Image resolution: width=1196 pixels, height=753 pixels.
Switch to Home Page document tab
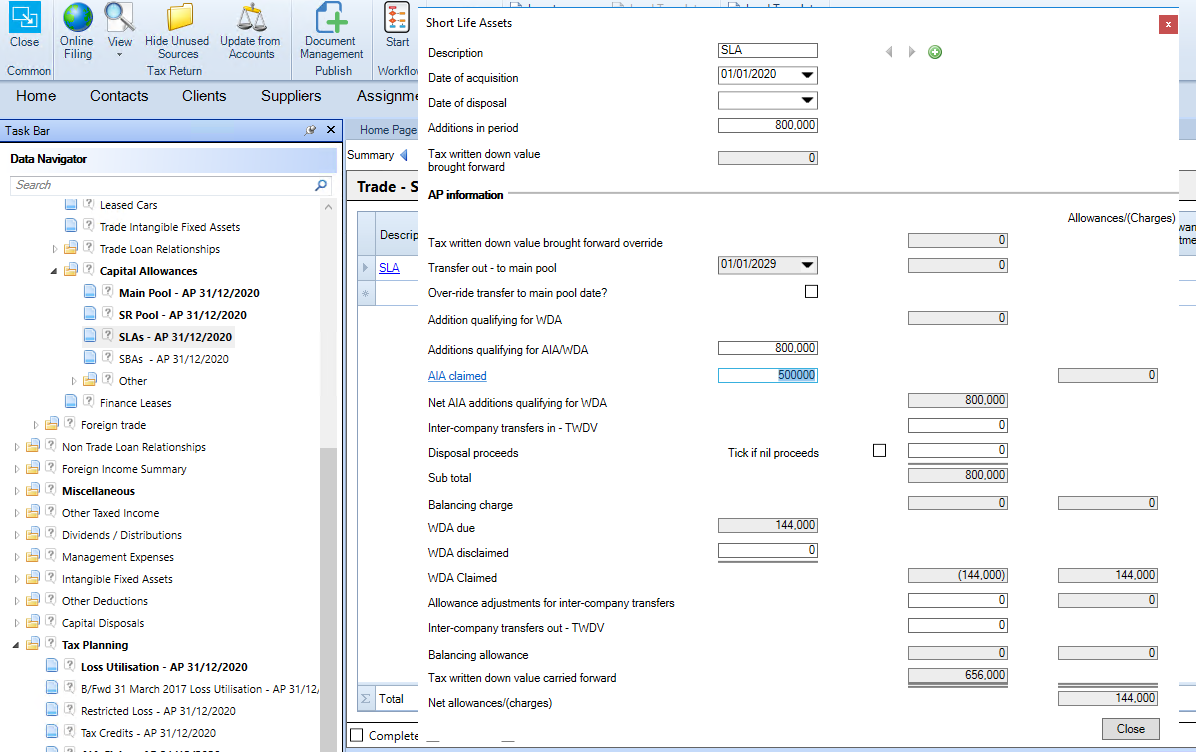(x=387, y=130)
